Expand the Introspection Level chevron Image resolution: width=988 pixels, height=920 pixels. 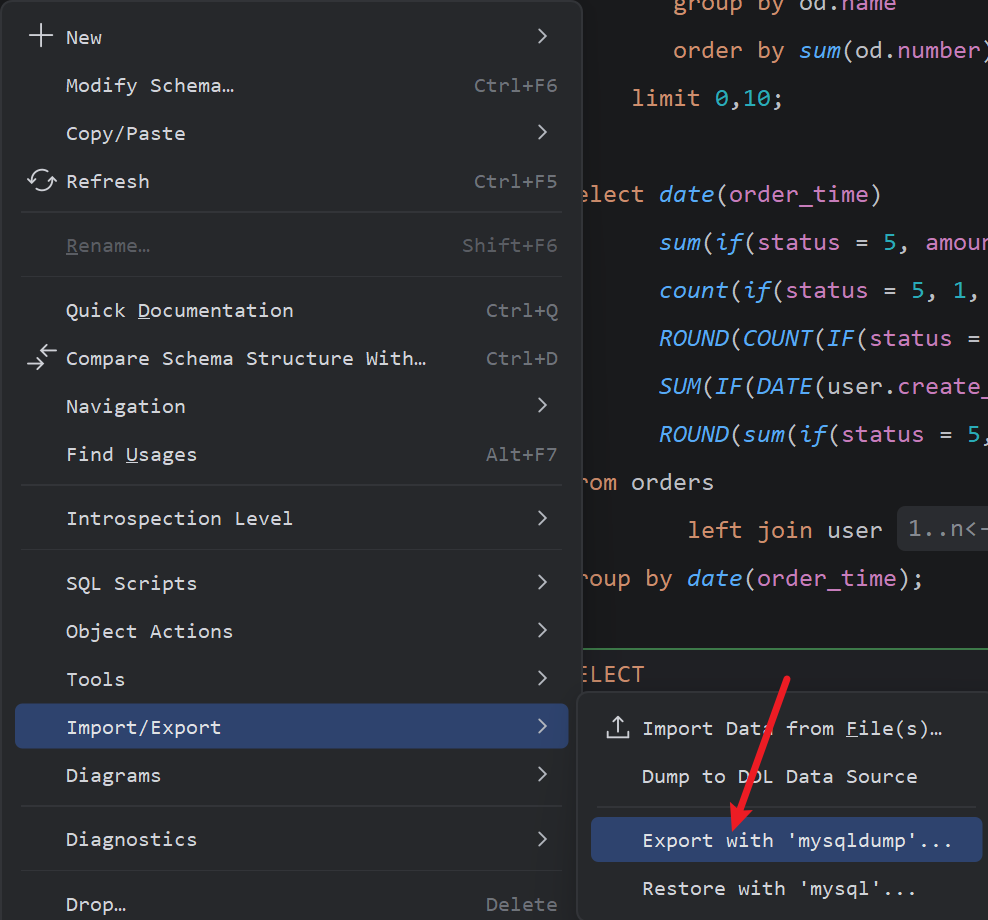point(542,518)
